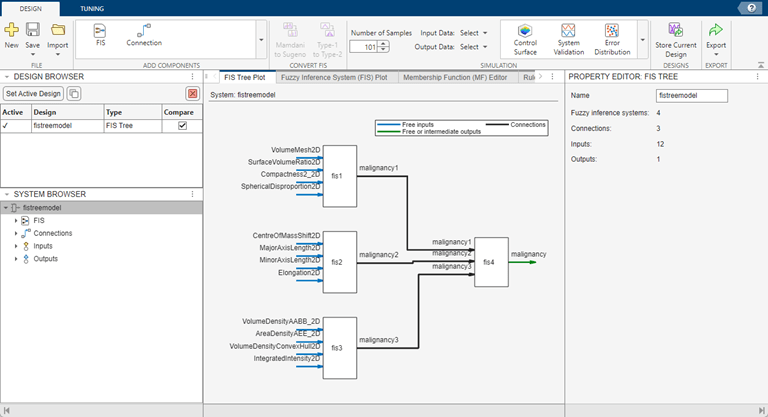This screenshot has height=417, width=768.
Task: Open the Output Data dropdown
Action: 473,47
